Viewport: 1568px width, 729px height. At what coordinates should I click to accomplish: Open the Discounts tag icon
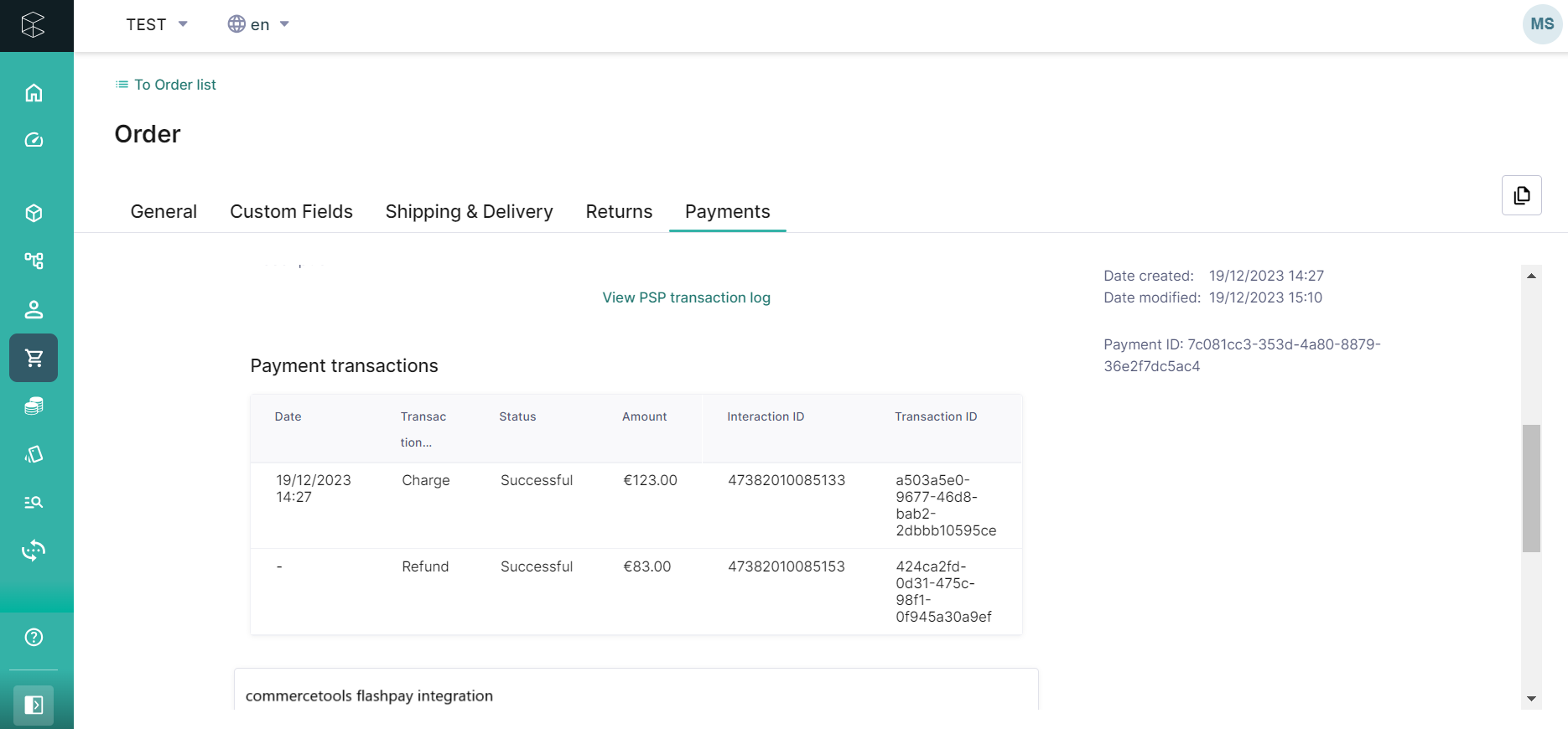point(34,454)
